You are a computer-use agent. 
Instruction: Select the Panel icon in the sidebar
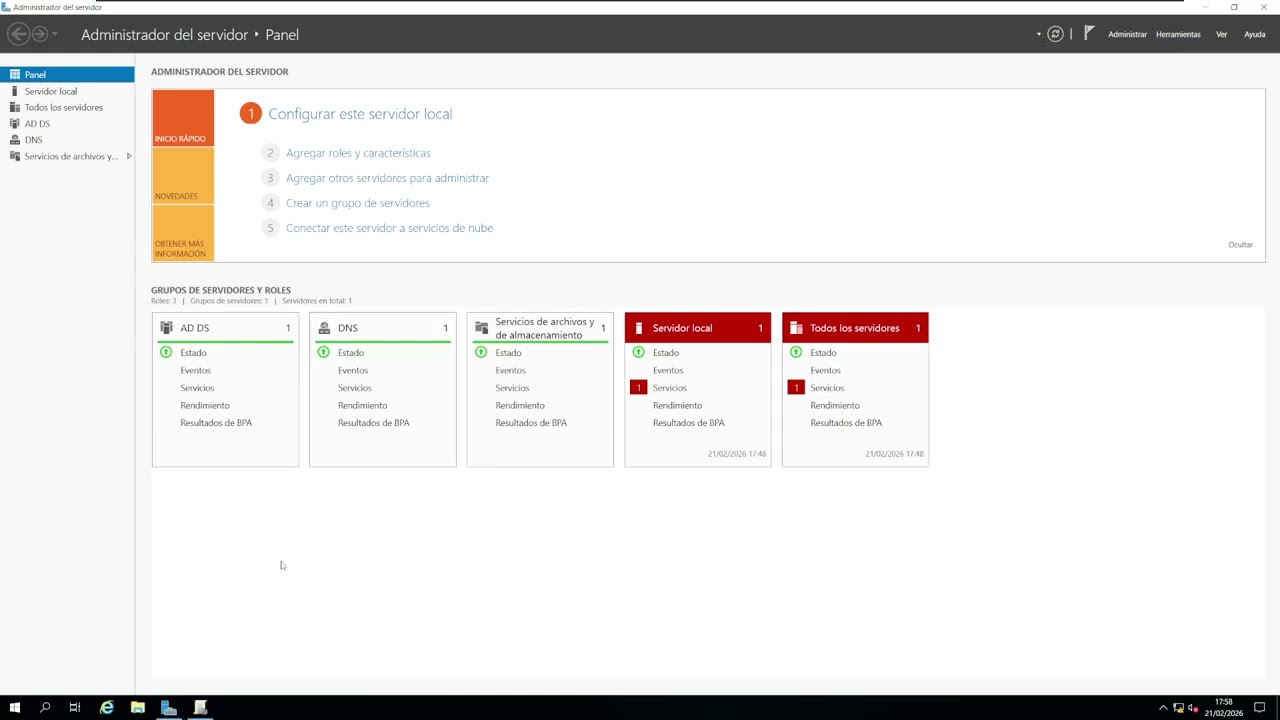click(x=15, y=75)
